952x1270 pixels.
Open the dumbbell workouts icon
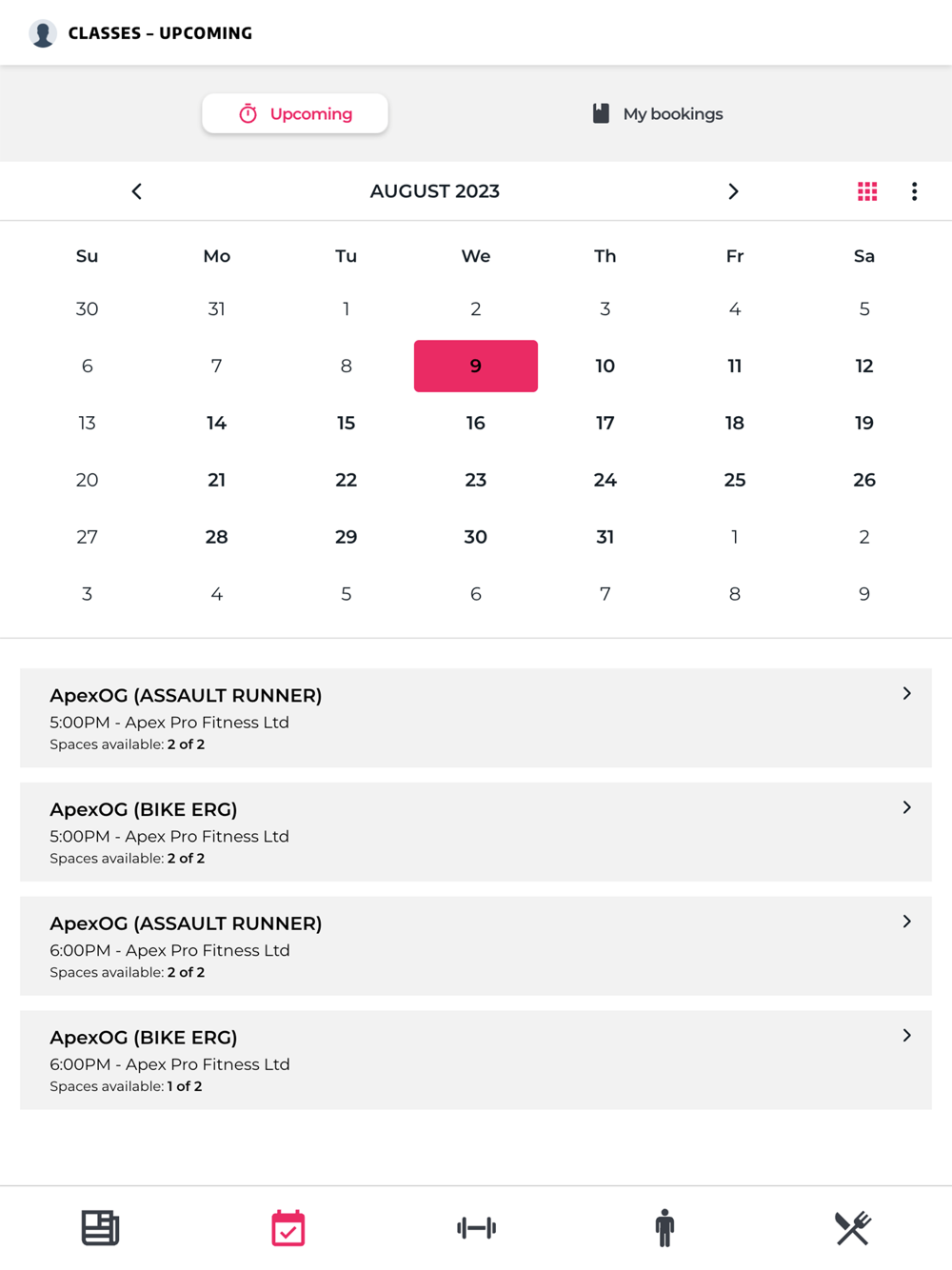point(476,1227)
